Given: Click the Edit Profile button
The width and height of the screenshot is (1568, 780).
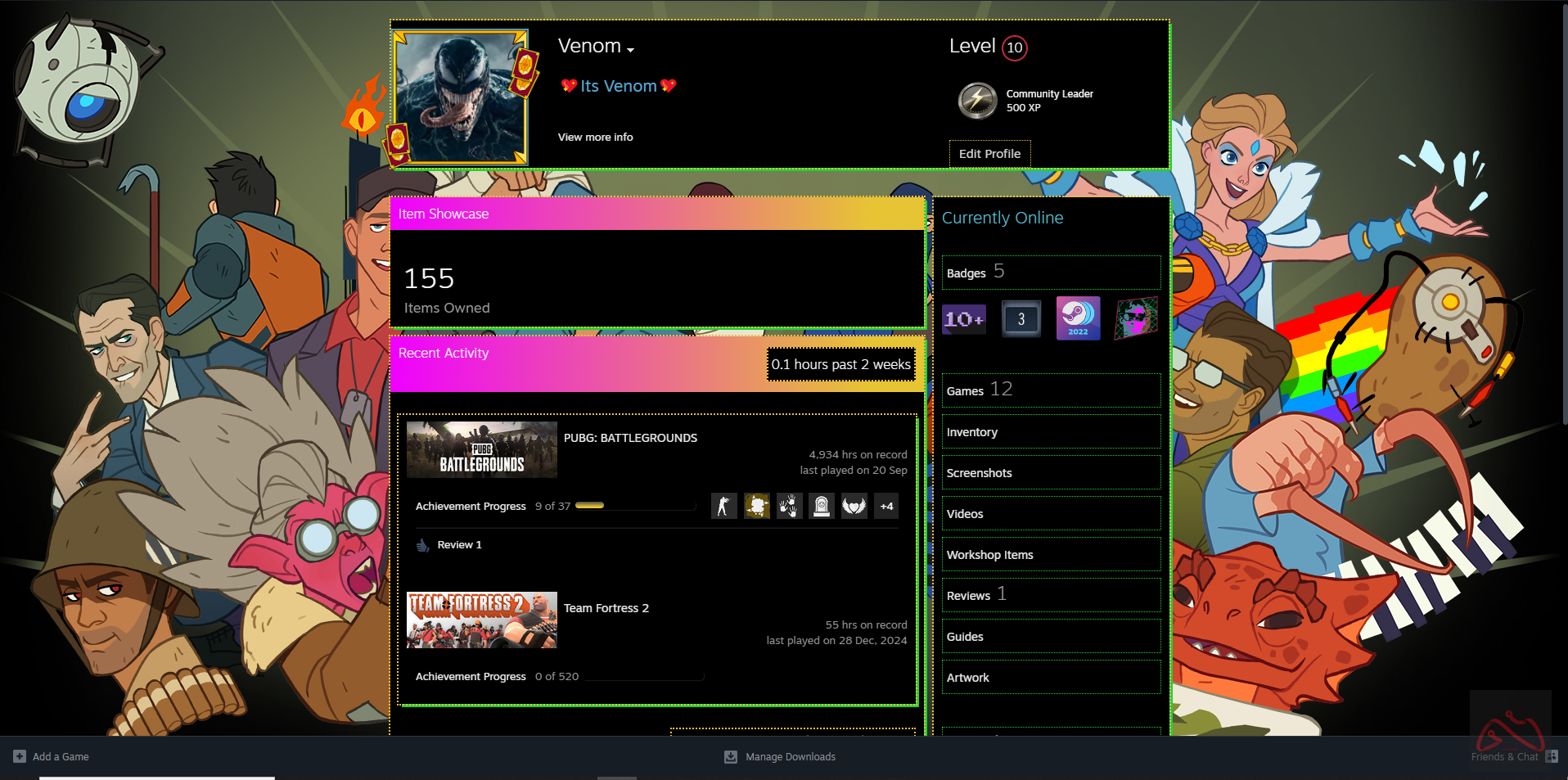Looking at the screenshot, I should 989,154.
